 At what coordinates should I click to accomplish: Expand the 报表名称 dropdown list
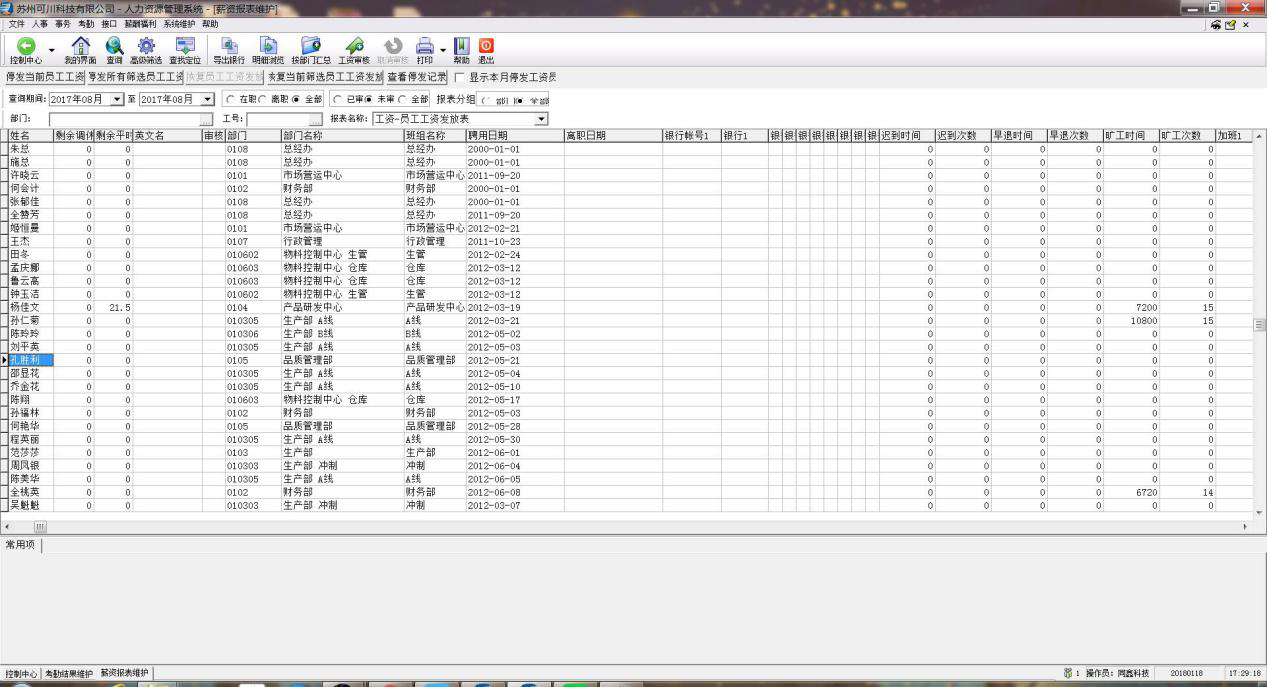[541, 119]
